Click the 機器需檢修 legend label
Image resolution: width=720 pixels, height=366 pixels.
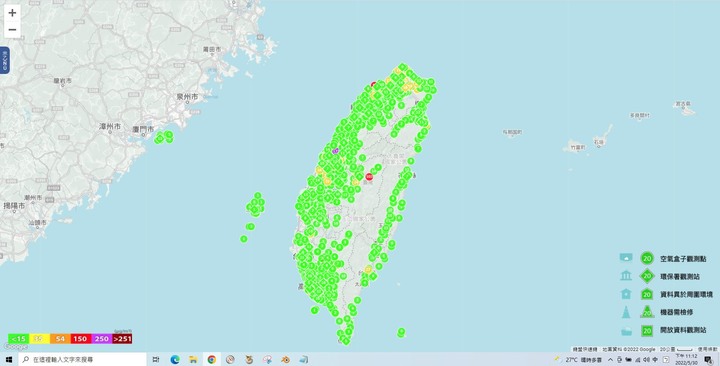pyautogui.click(x=676, y=312)
